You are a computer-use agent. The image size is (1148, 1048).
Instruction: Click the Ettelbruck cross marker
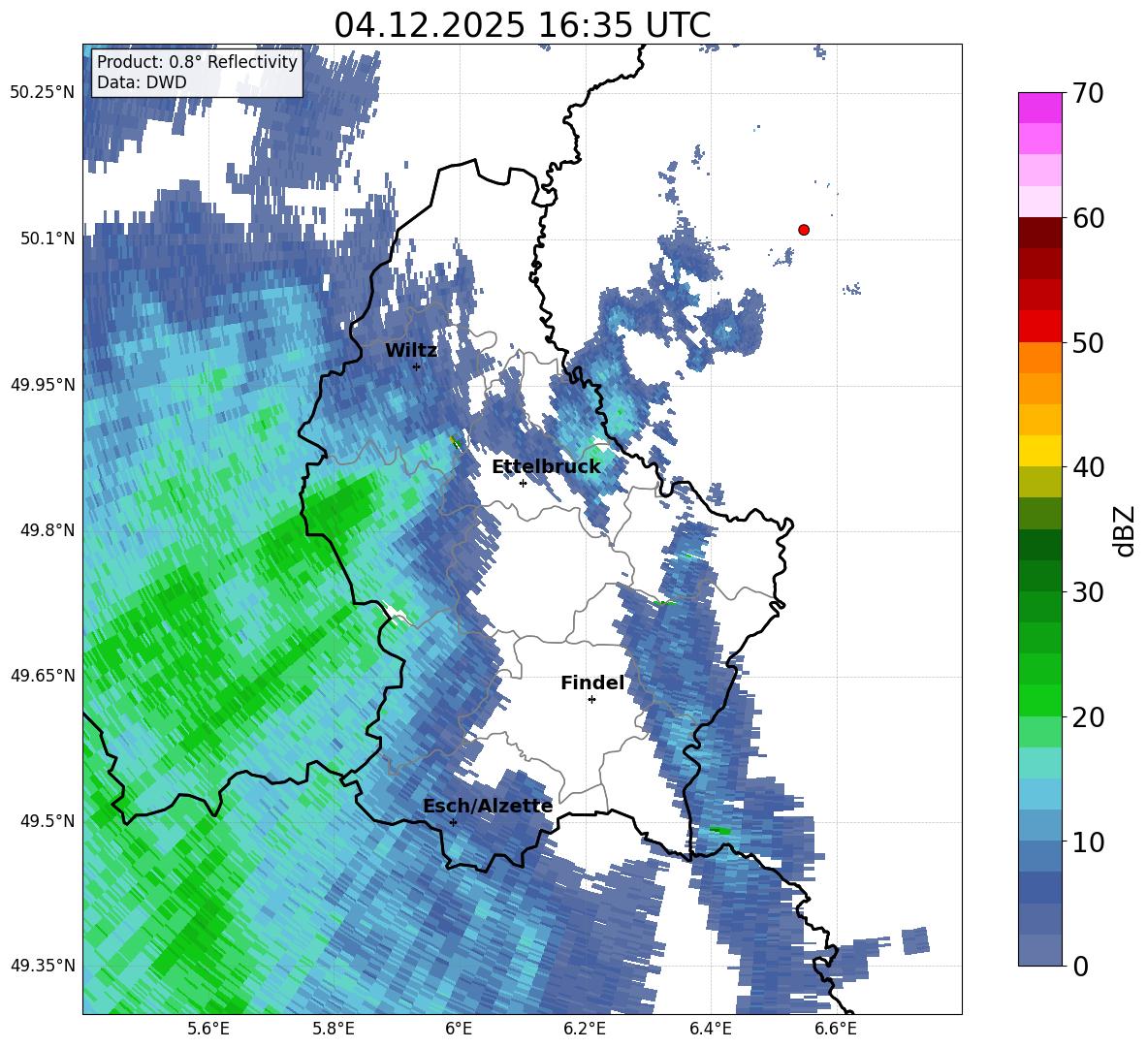coord(523,483)
